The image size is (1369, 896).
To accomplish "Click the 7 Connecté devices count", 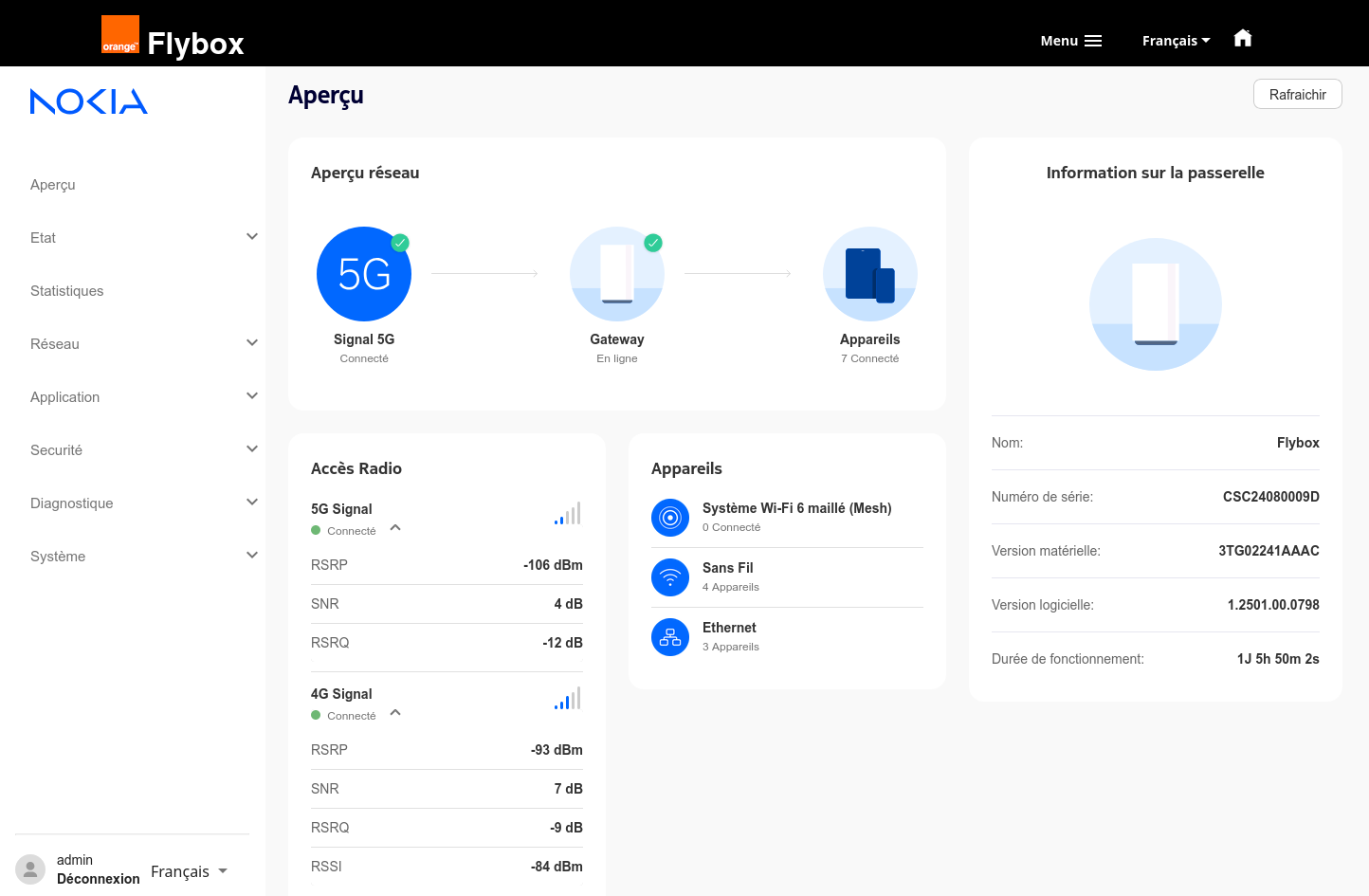I will (870, 358).
